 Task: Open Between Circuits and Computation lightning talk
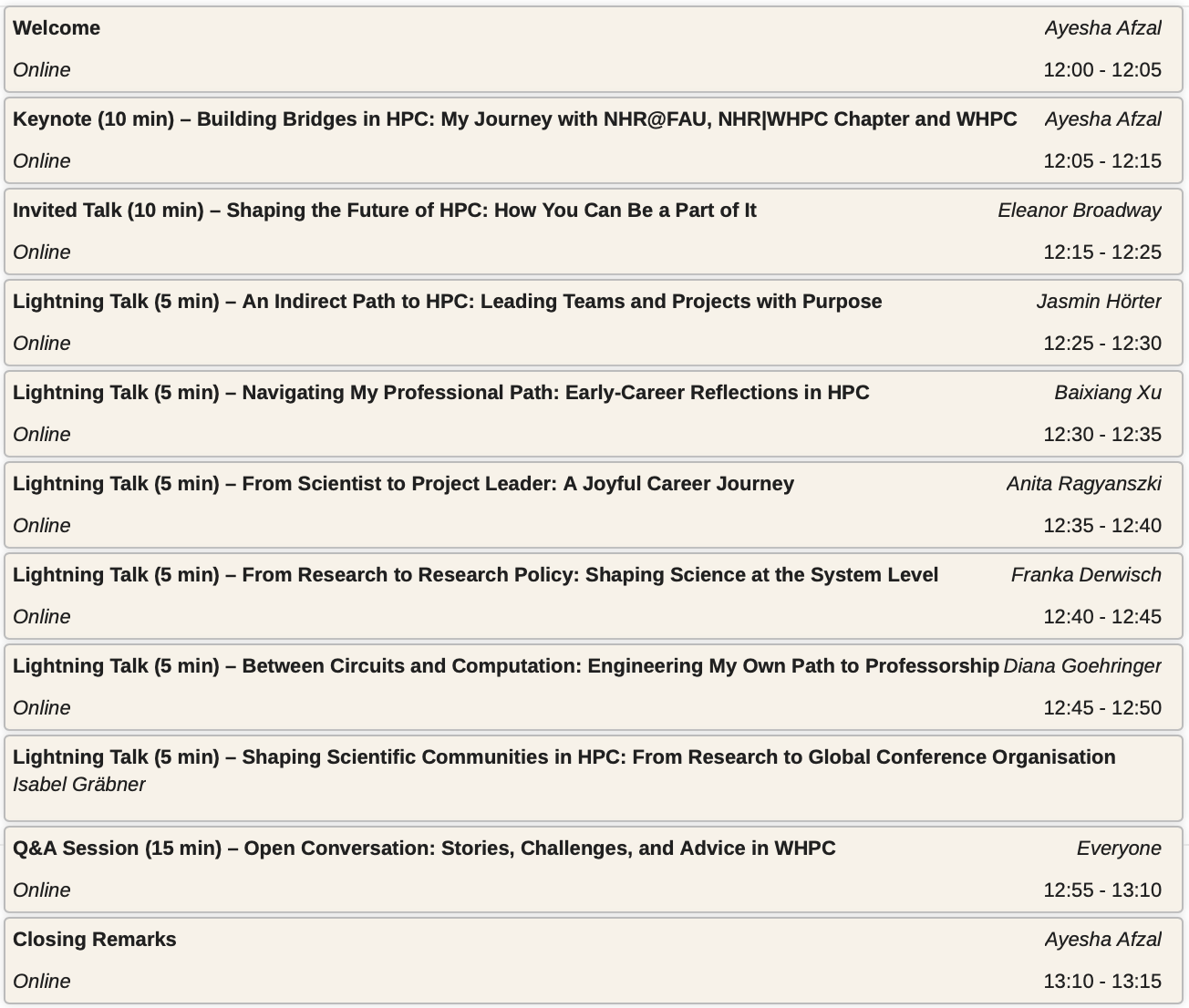(x=506, y=666)
